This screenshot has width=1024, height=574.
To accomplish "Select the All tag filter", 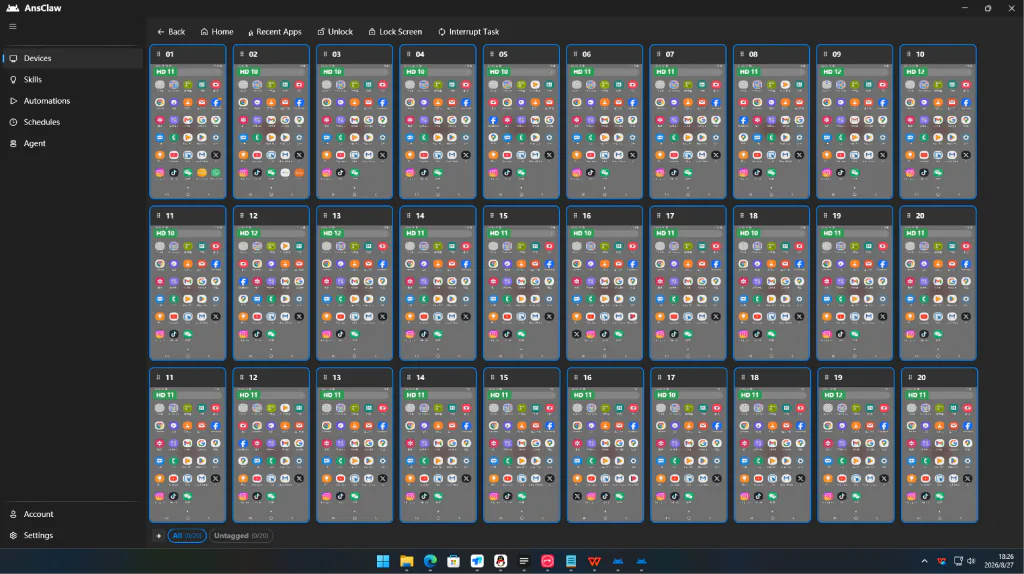I will pyautogui.click(x=187, y=535).
